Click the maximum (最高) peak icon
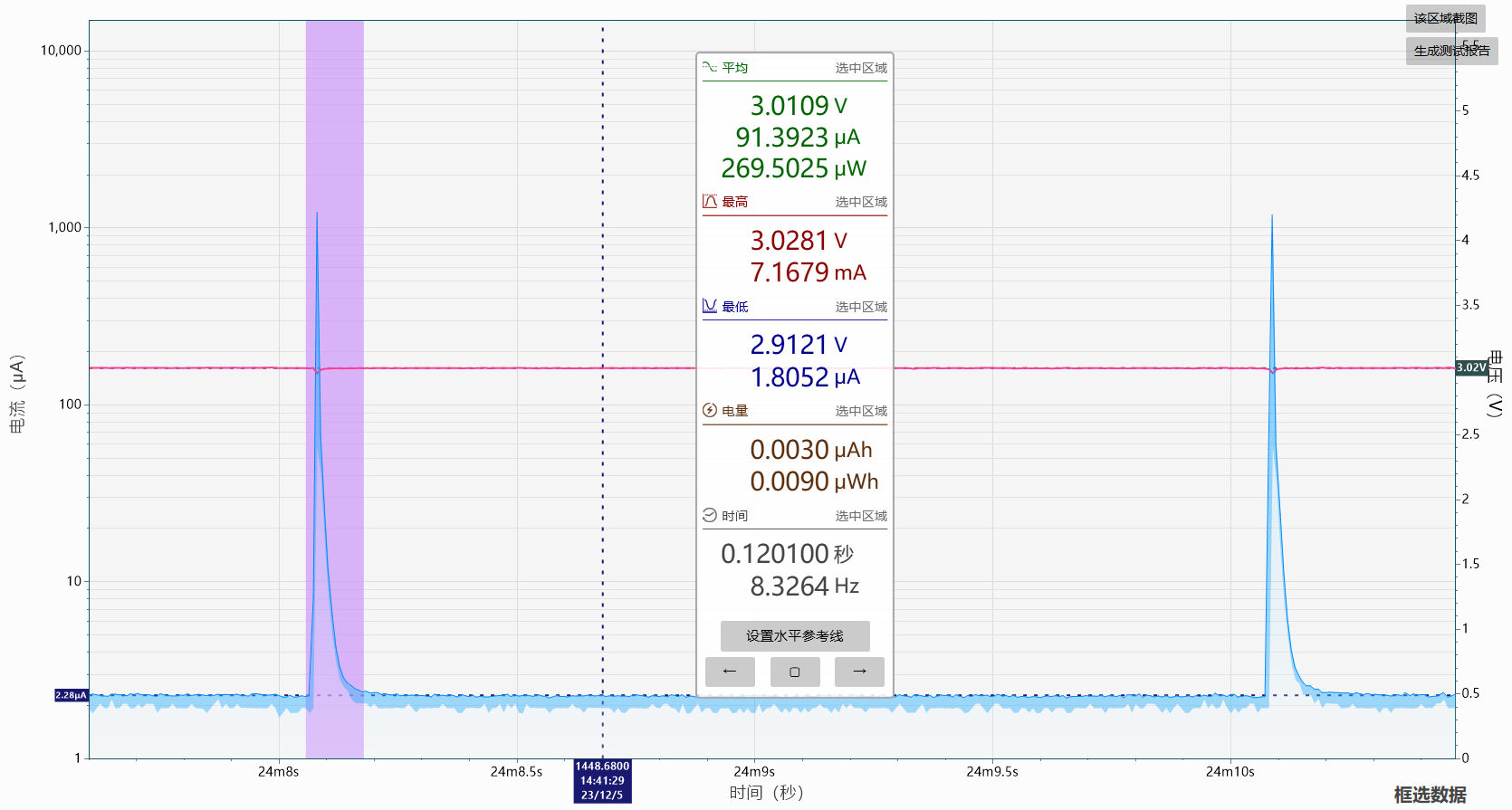The image size is (1512, 810). 710,201
